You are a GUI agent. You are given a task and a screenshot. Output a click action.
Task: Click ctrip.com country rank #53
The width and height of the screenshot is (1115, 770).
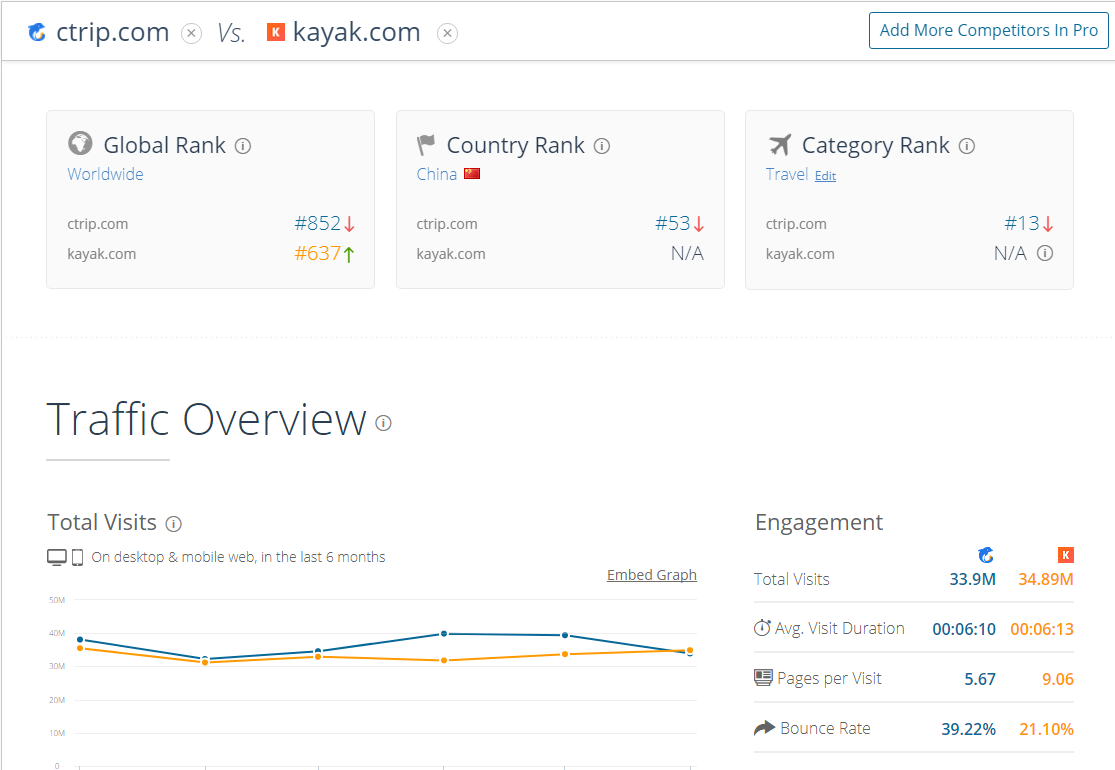(x=673, y=223)
